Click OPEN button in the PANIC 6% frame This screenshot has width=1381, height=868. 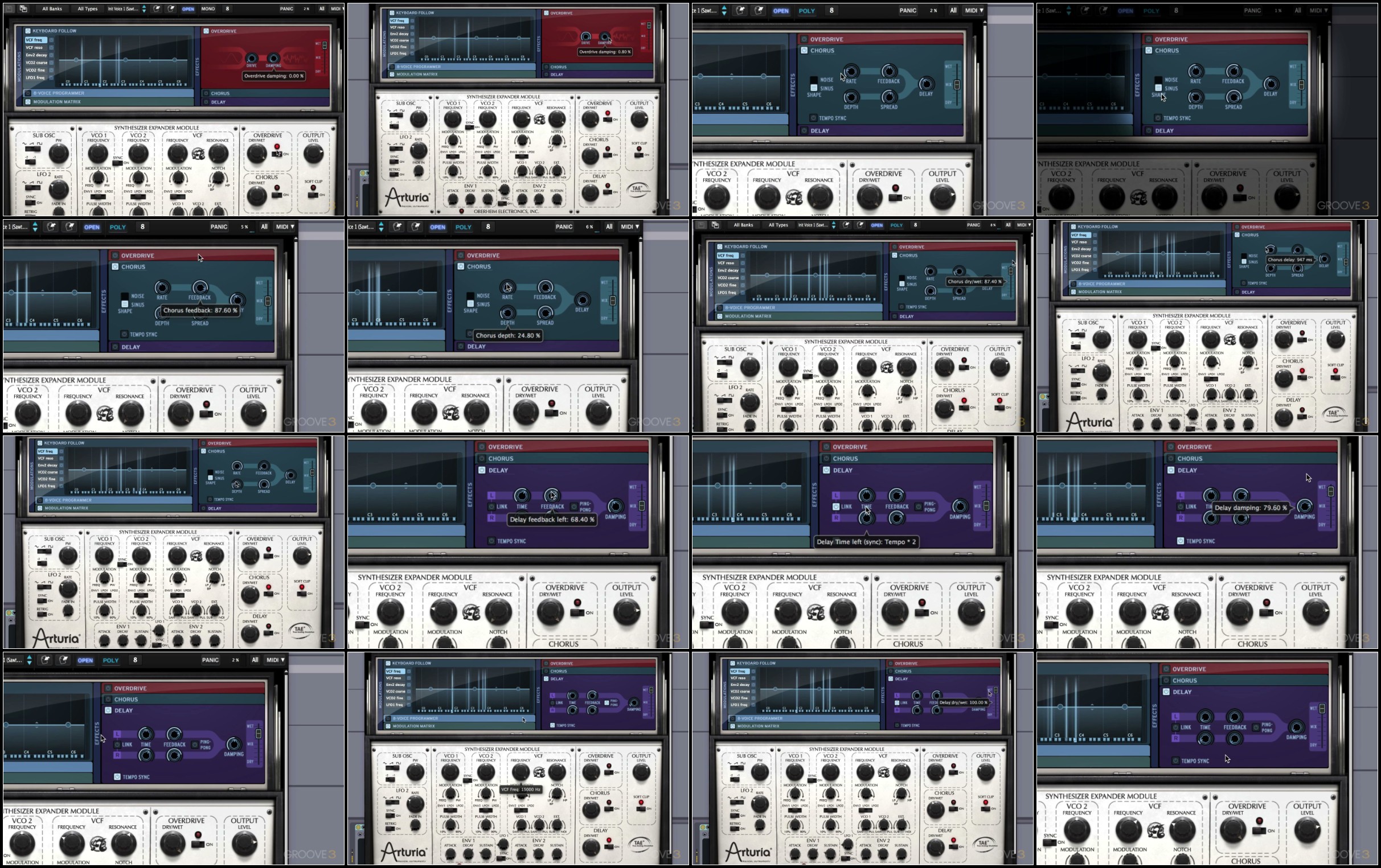[437, 227]
